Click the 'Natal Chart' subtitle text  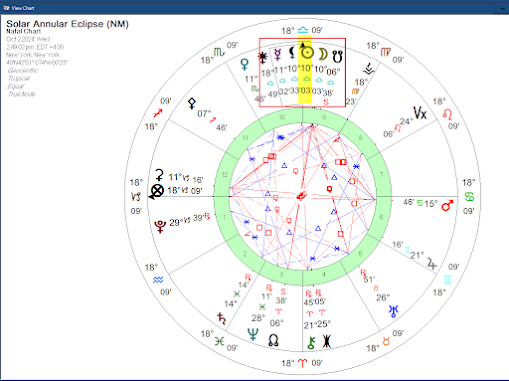(x=23, y=31)
